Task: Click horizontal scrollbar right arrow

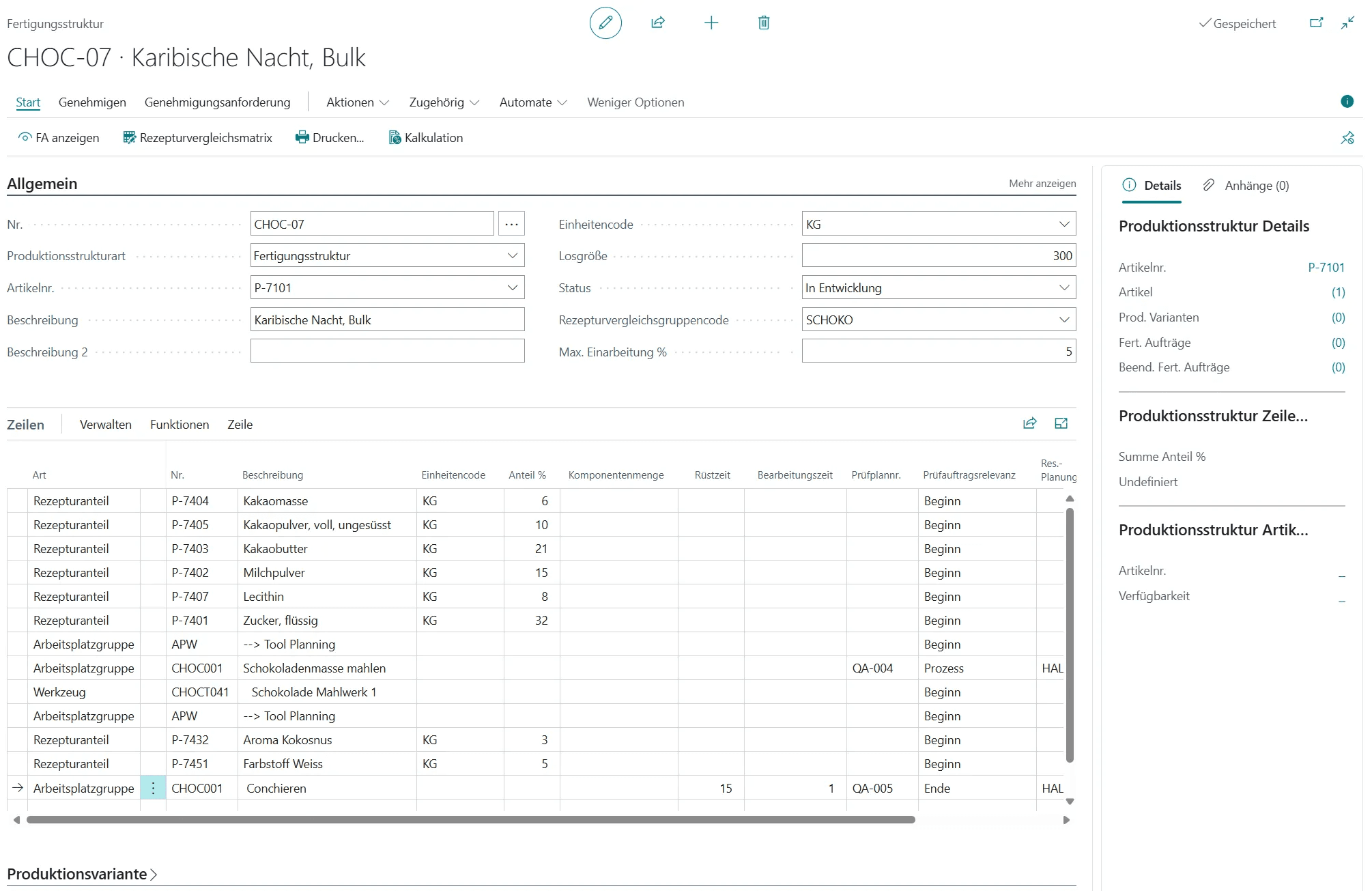Action: point(1066,820)
